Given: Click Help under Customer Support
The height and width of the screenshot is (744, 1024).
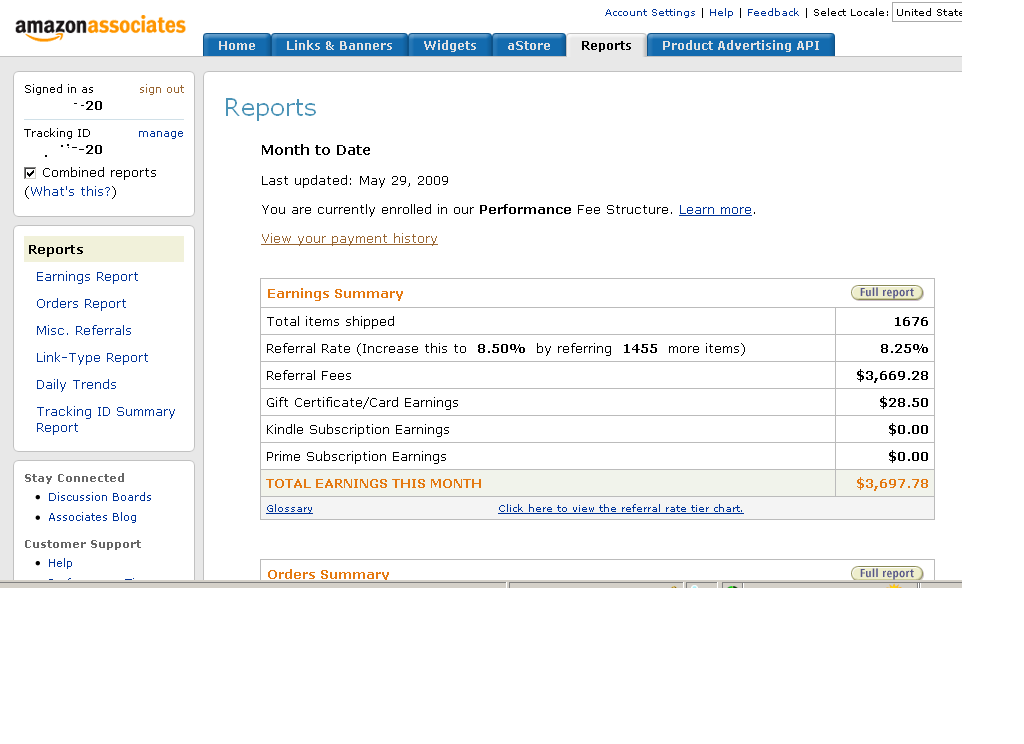Looking at the screenshot, I should (60, 563).
